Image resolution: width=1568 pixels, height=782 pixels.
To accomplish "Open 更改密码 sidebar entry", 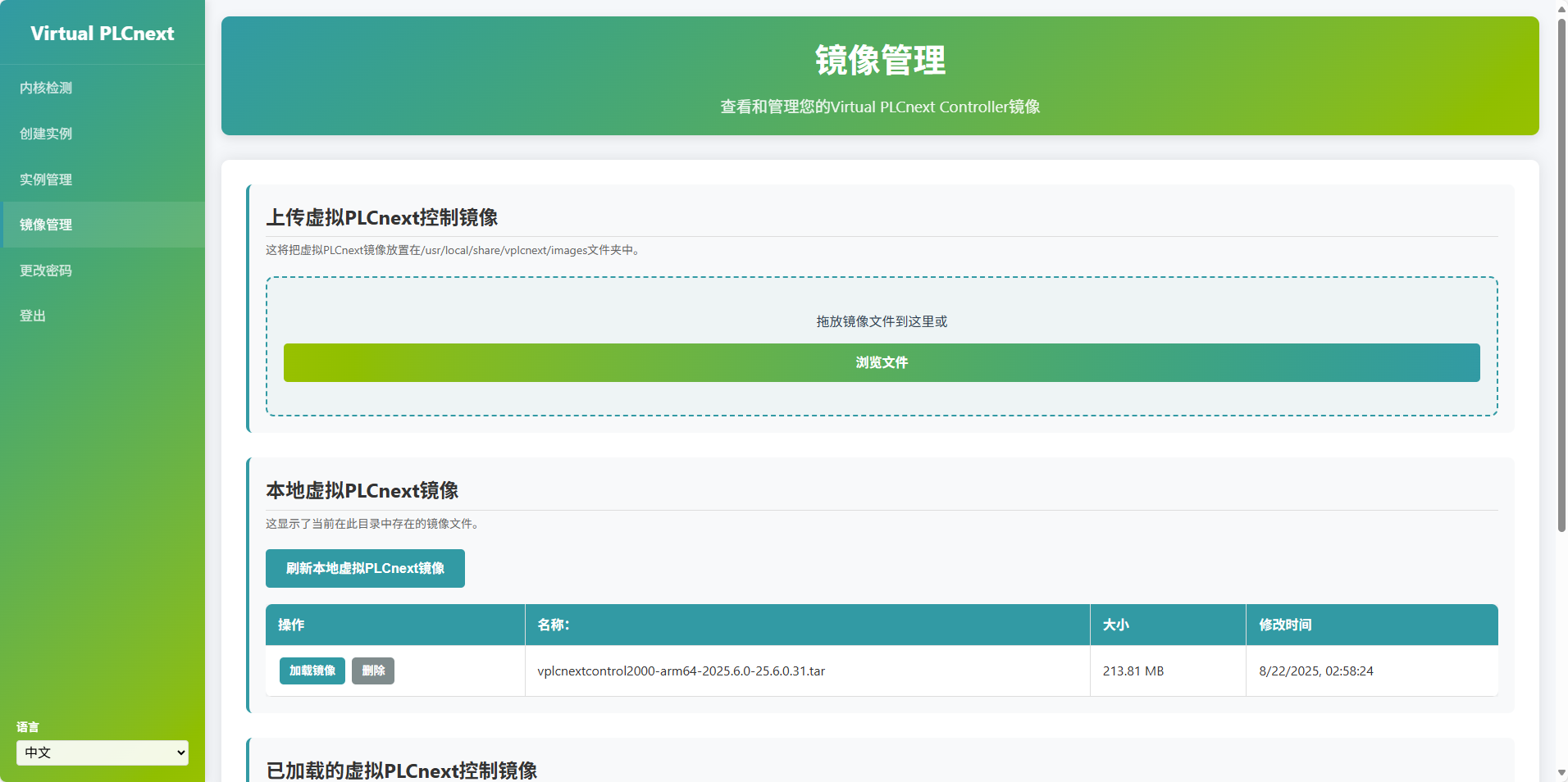I will tap(103, 271).
